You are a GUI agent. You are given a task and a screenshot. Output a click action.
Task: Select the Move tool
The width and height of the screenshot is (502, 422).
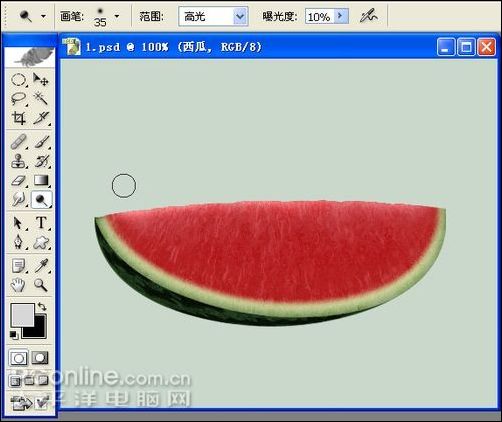tap(41, 80)
